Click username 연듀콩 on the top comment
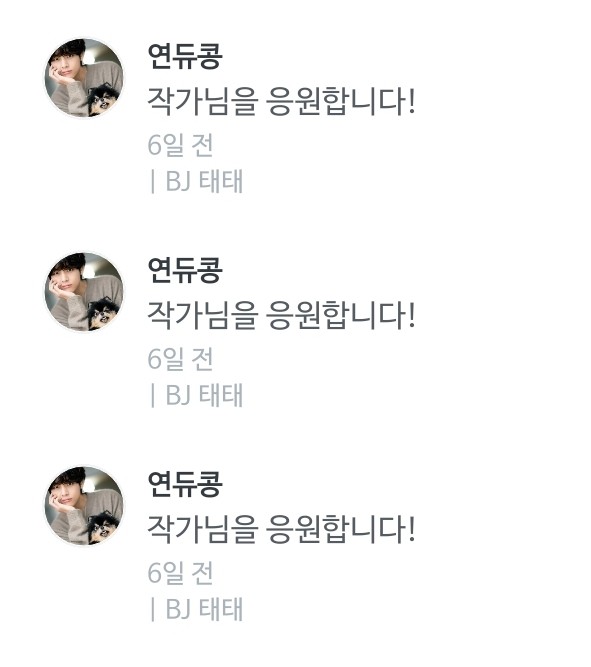The width and height of the screenshot is (591, 667). tap(185, 56)
